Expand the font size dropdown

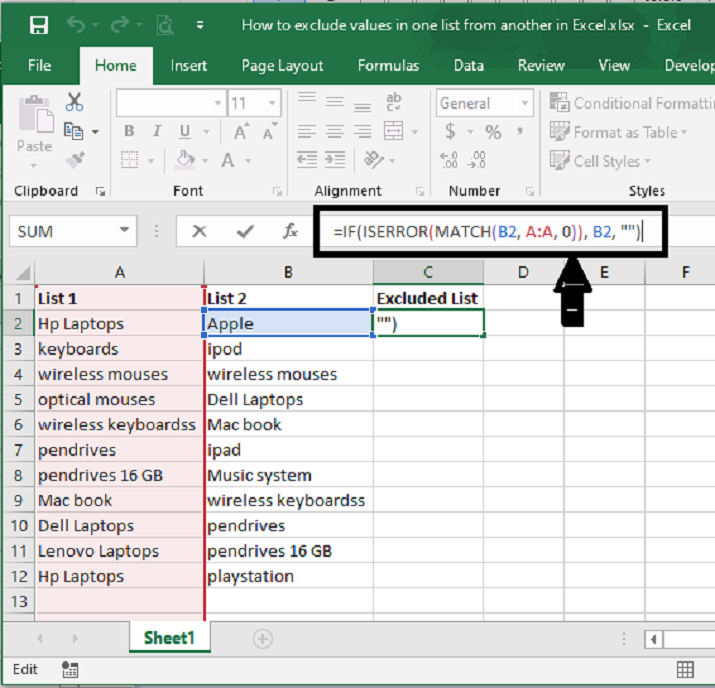point(272,103)
